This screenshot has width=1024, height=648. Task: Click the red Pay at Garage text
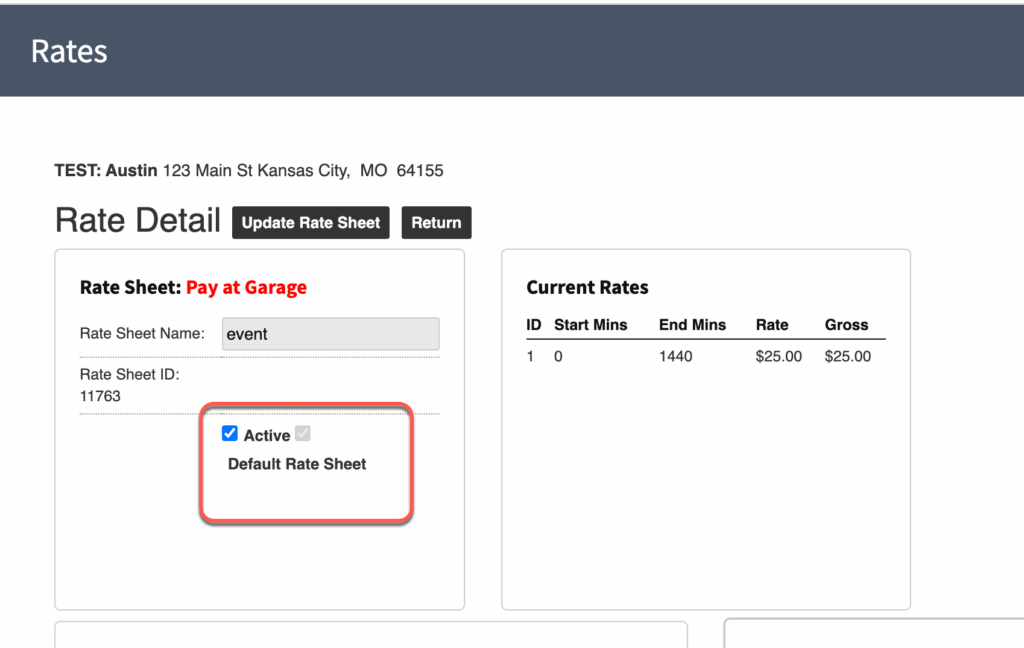click(x=246, y=288)
